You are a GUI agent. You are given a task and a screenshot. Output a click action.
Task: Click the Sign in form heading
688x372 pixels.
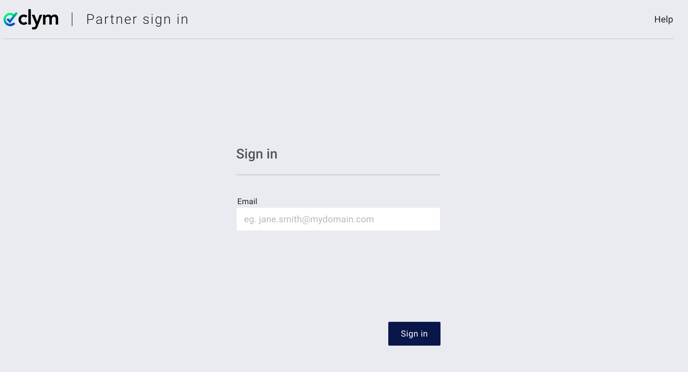[x=257, y=154]
